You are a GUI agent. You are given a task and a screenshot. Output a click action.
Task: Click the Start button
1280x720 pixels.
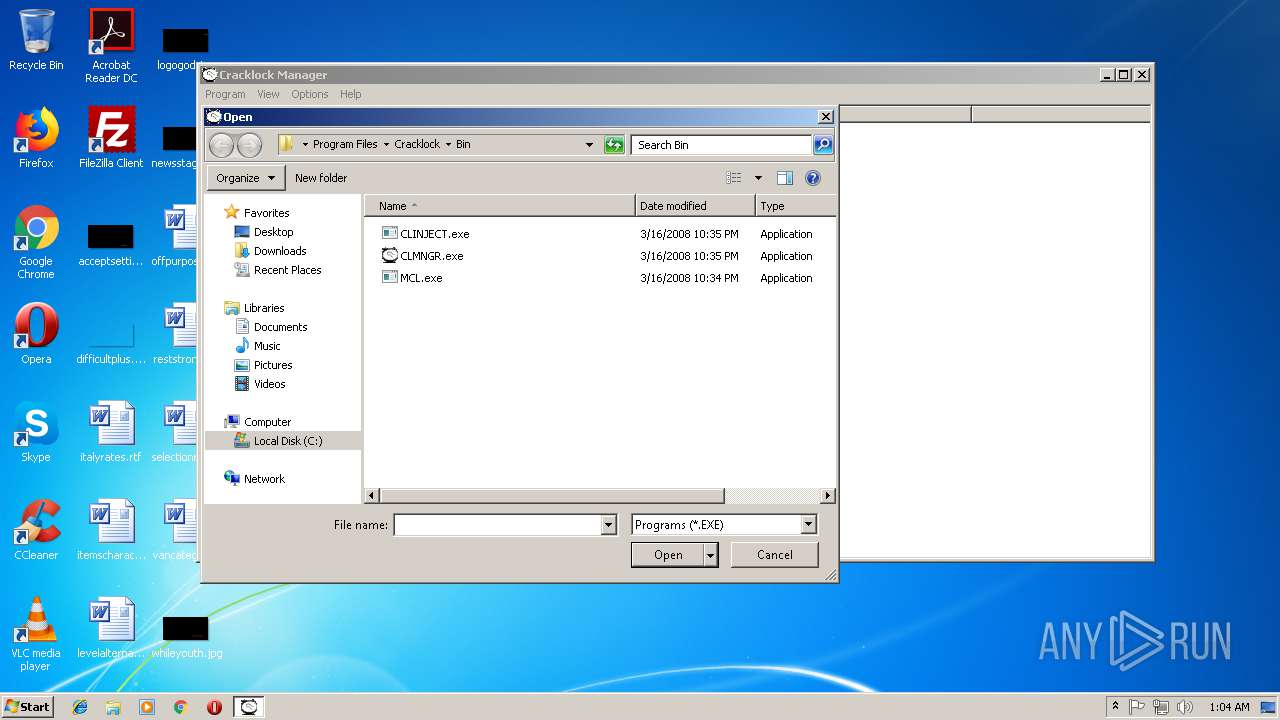[27, 707]
